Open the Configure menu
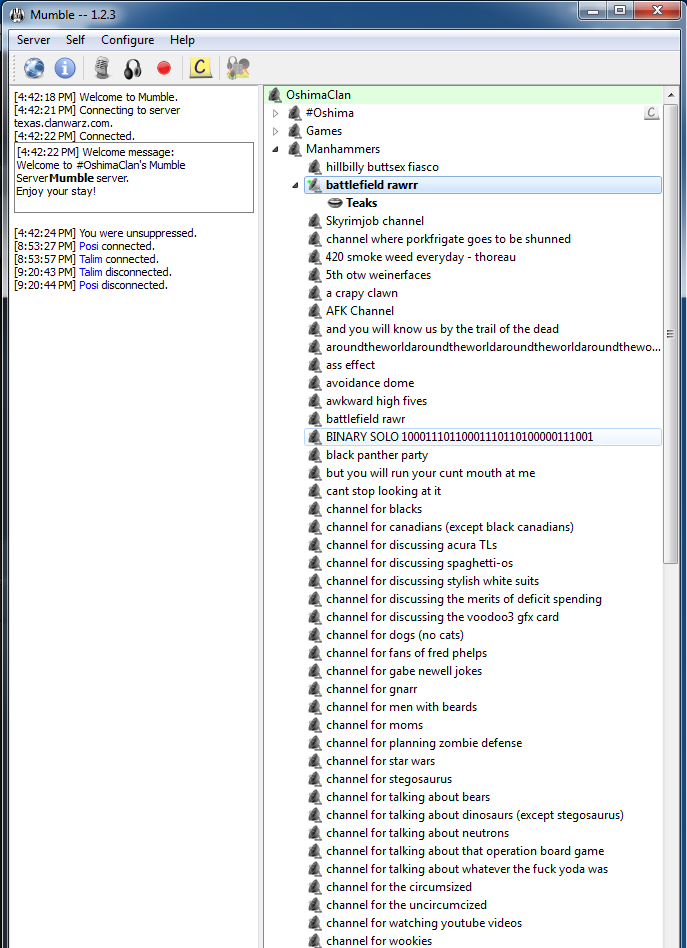 (x=127, y=40)
